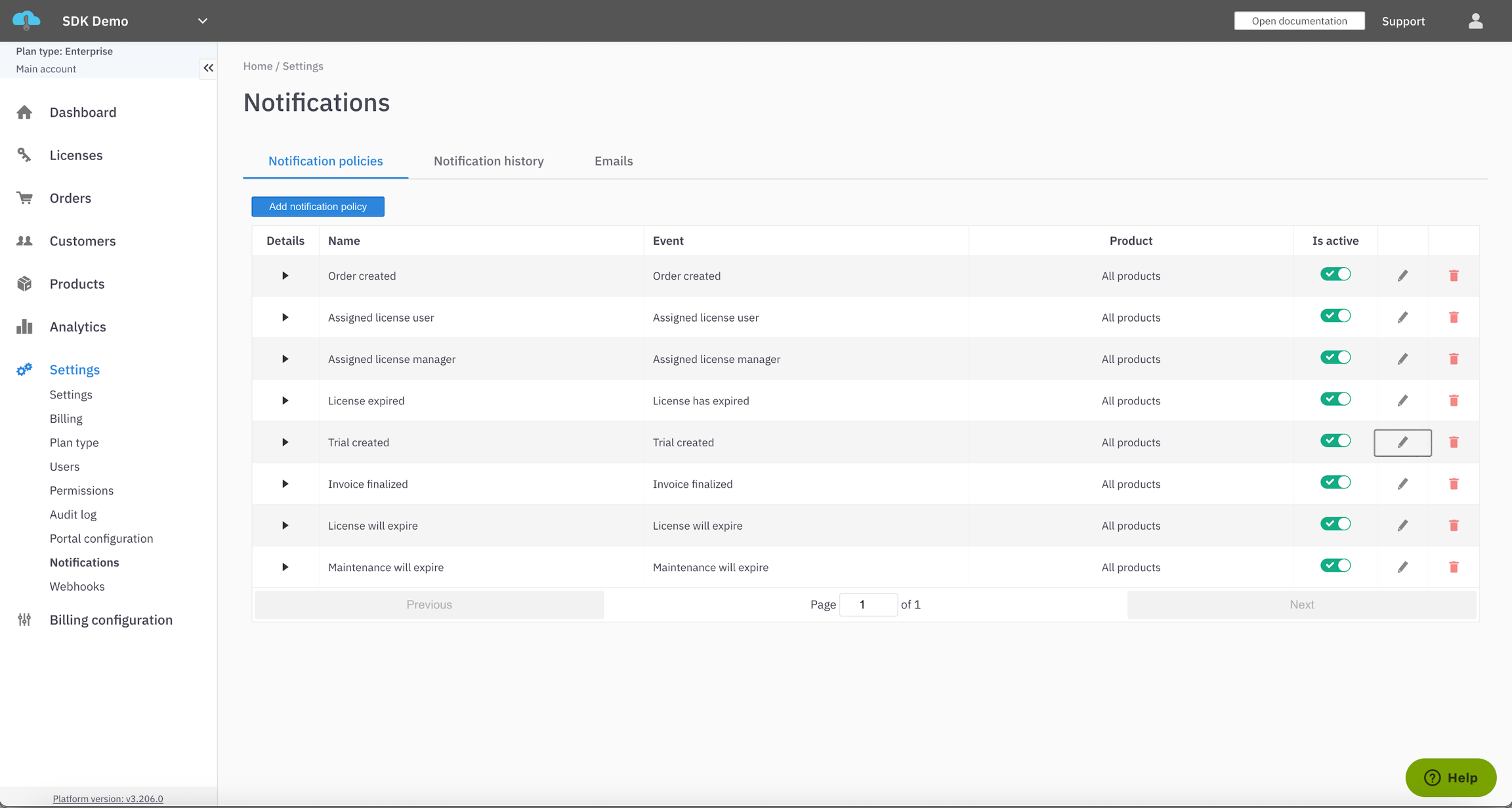Open the Emails tab
This screenshot has width=1512, height=808.
pos(613,161)
